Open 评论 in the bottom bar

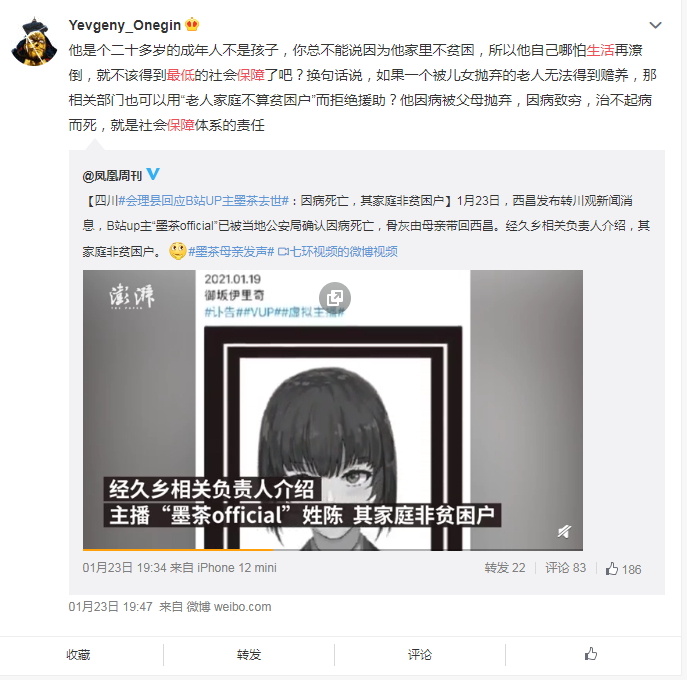(420, 655)
